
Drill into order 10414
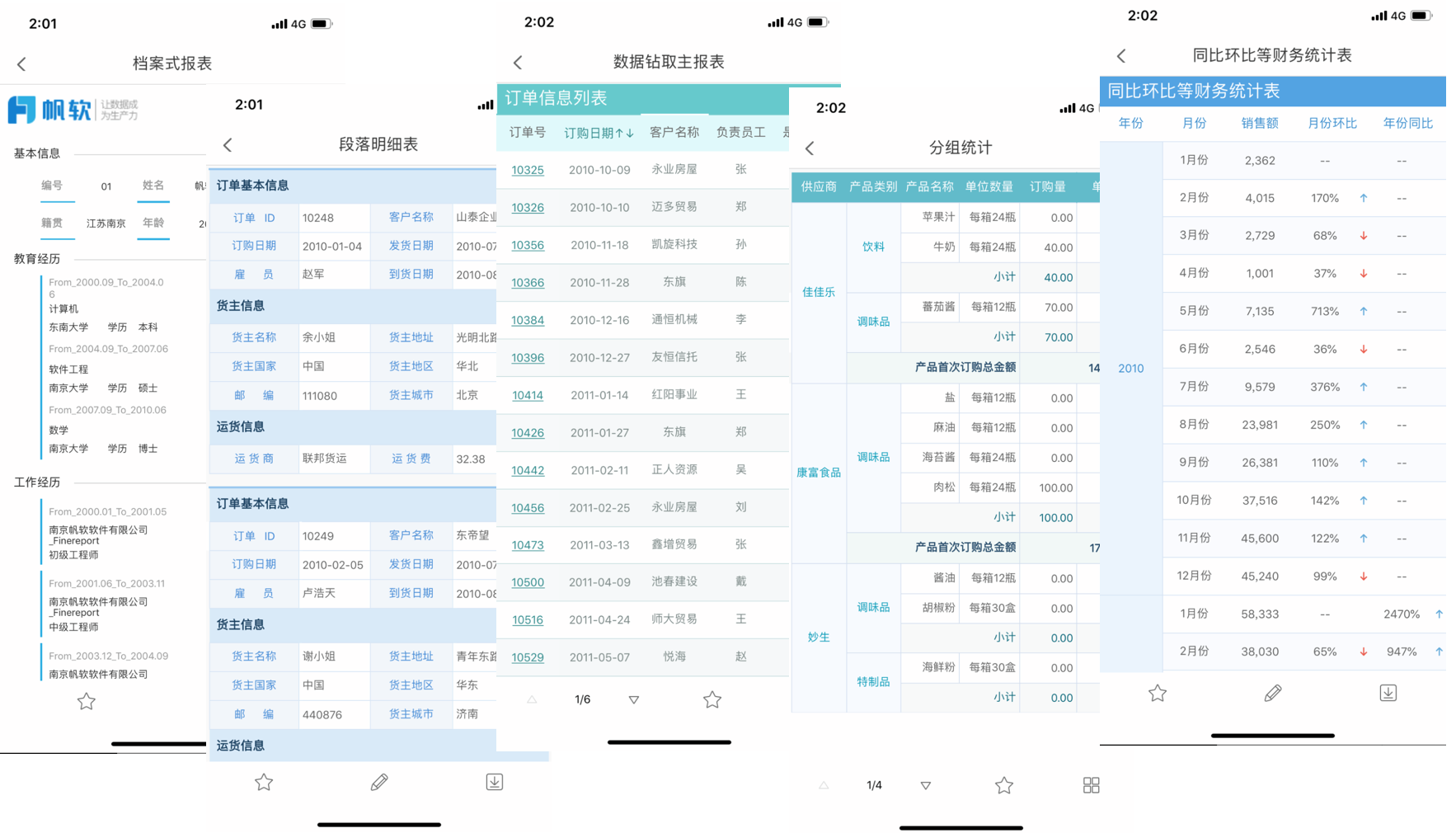point(528,395)
